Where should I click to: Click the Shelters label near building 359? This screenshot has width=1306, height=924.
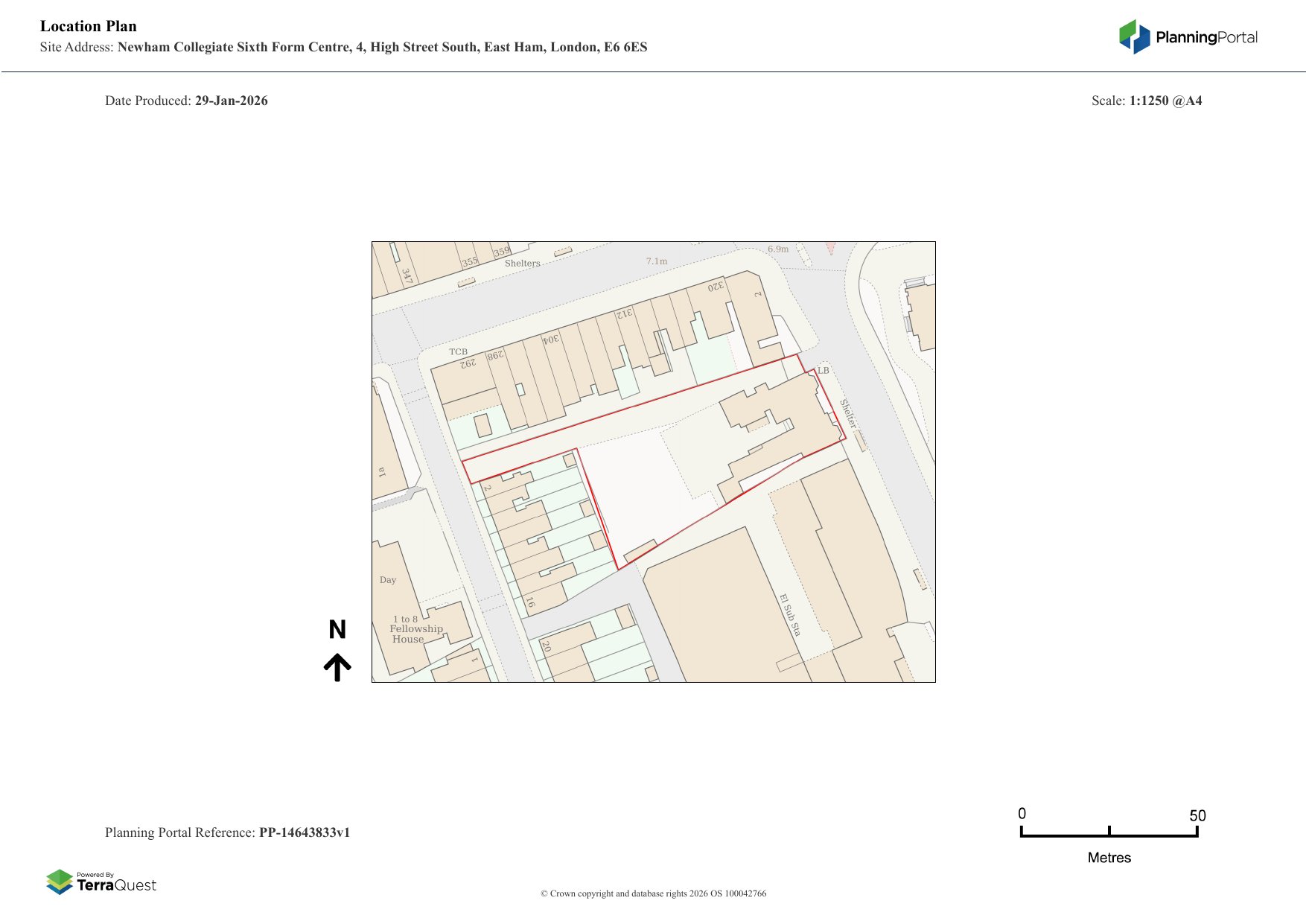click(522, 263)
